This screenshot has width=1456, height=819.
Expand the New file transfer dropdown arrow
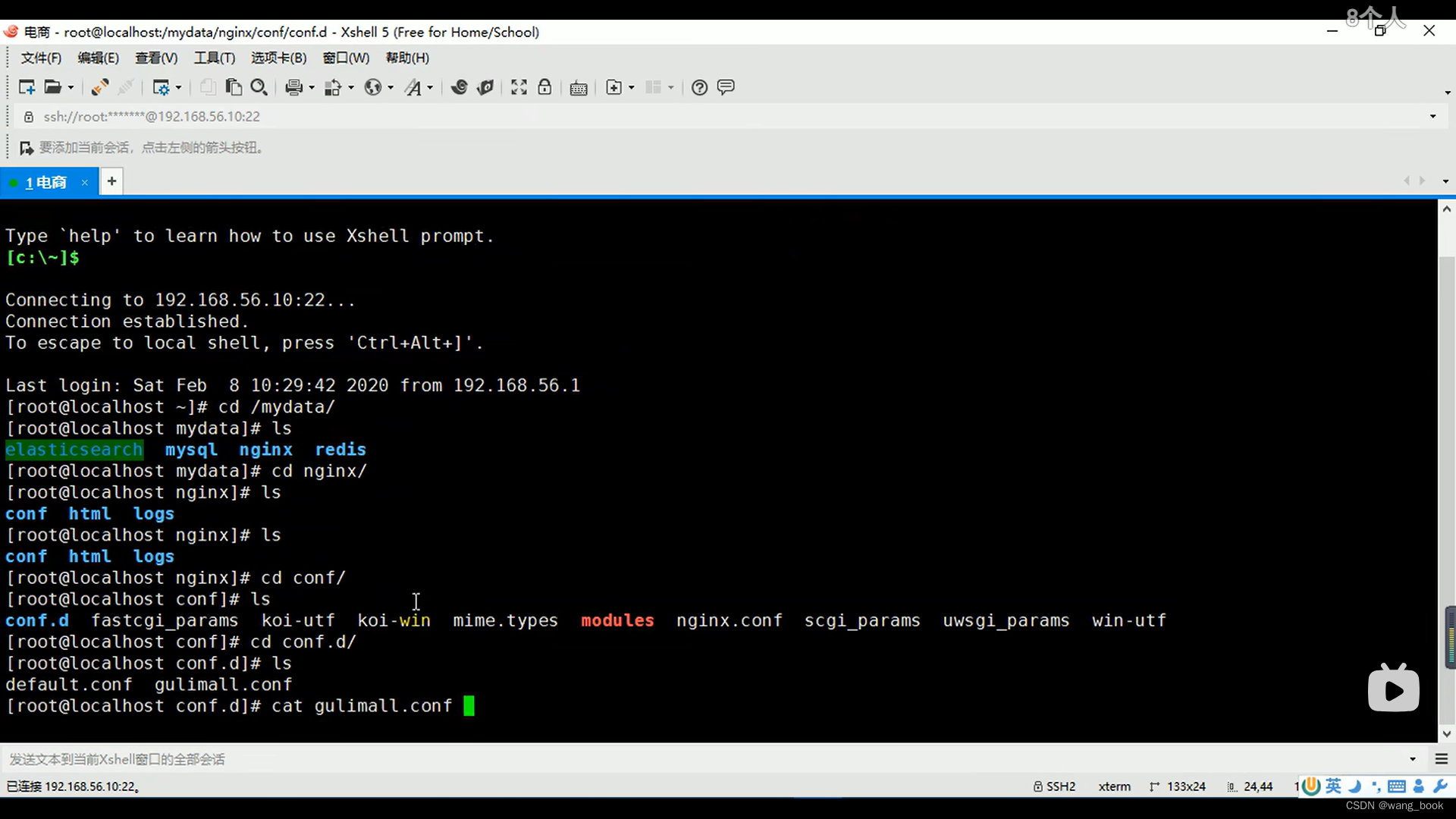coord(632,88)
